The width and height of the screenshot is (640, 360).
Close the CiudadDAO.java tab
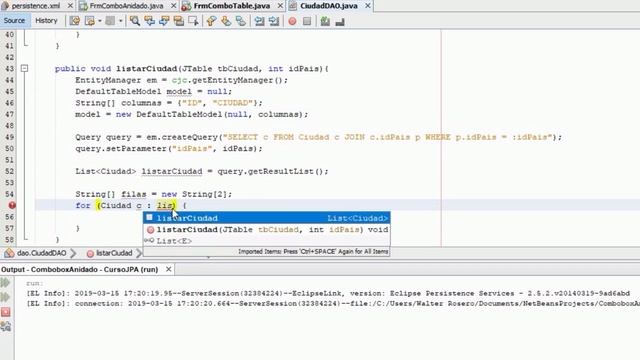click(368, 6)
